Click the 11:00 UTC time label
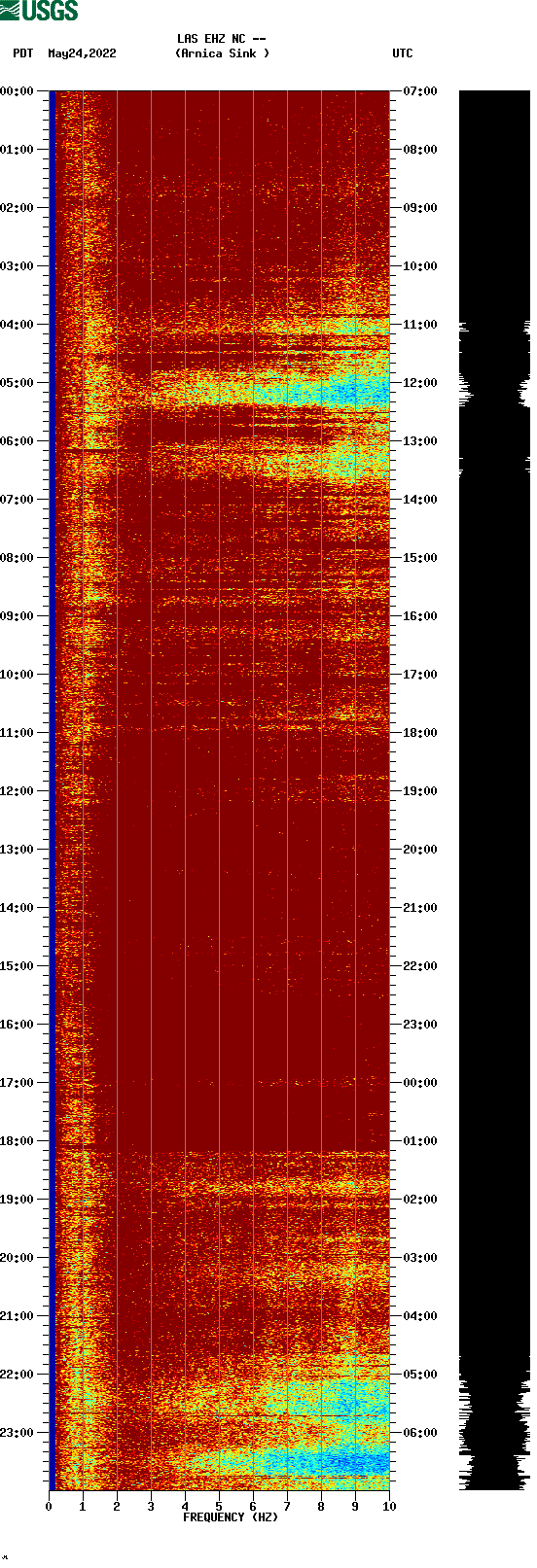Image resolution: width=537 pixels, height=1568 pixels. (420, 325)
